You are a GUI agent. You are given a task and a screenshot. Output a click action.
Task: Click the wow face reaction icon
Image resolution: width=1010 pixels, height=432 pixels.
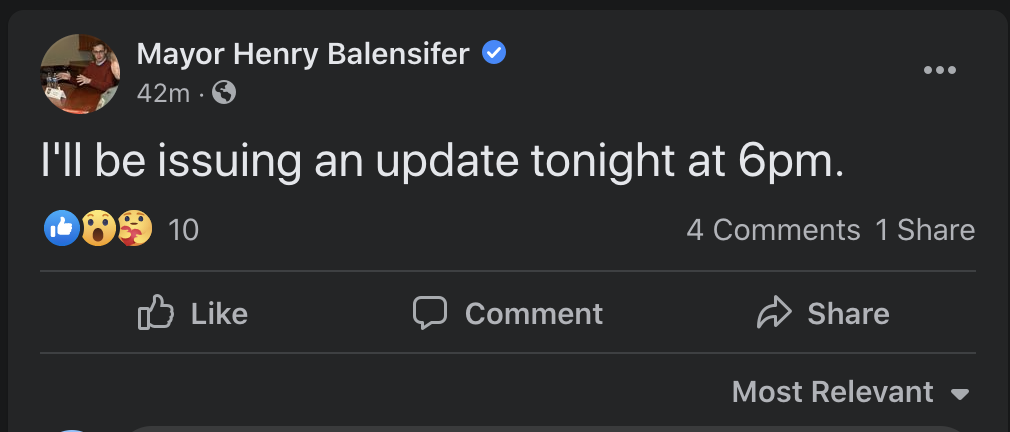(x=97, y=229)
